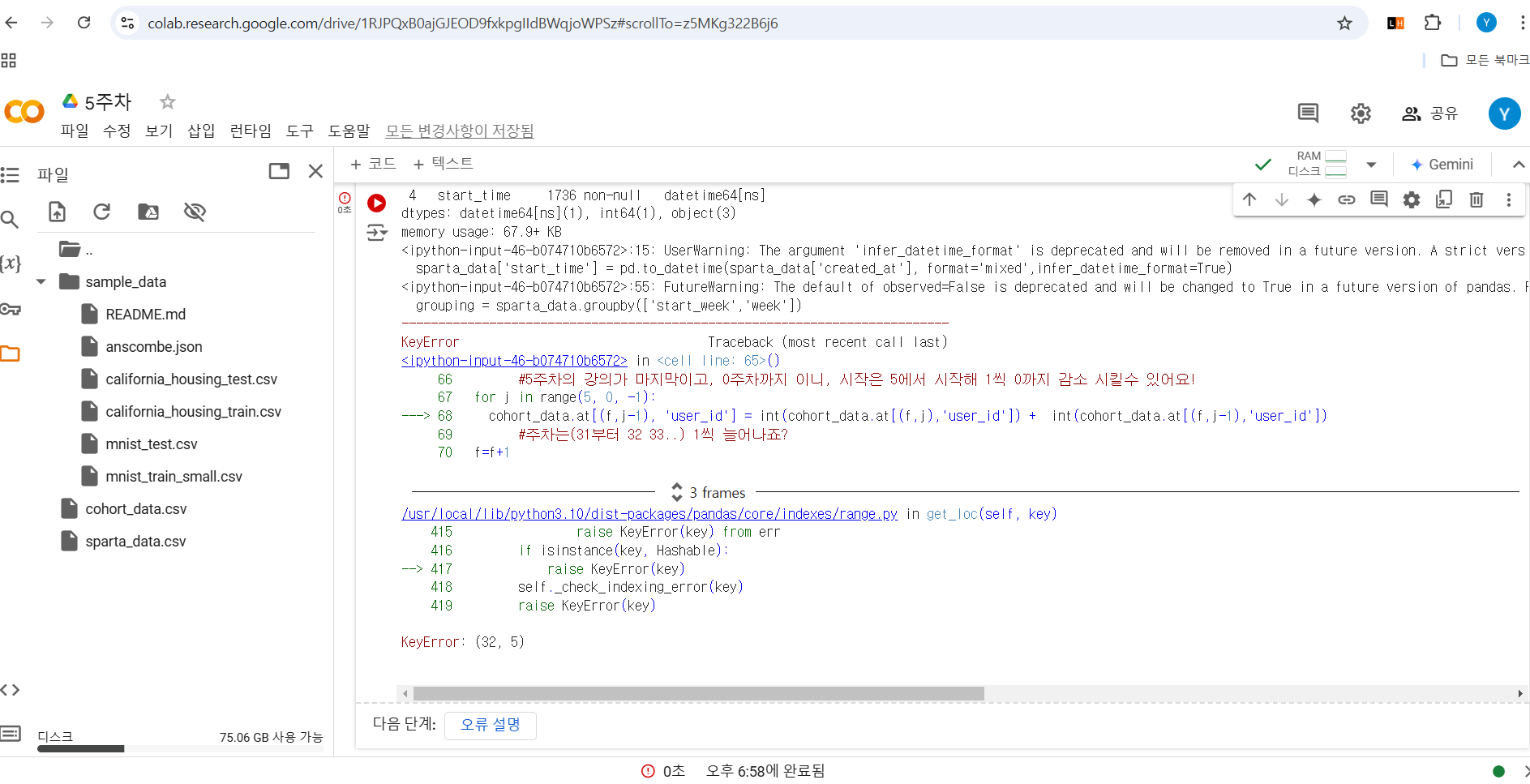Open the Gemini assistant button

1442,165
